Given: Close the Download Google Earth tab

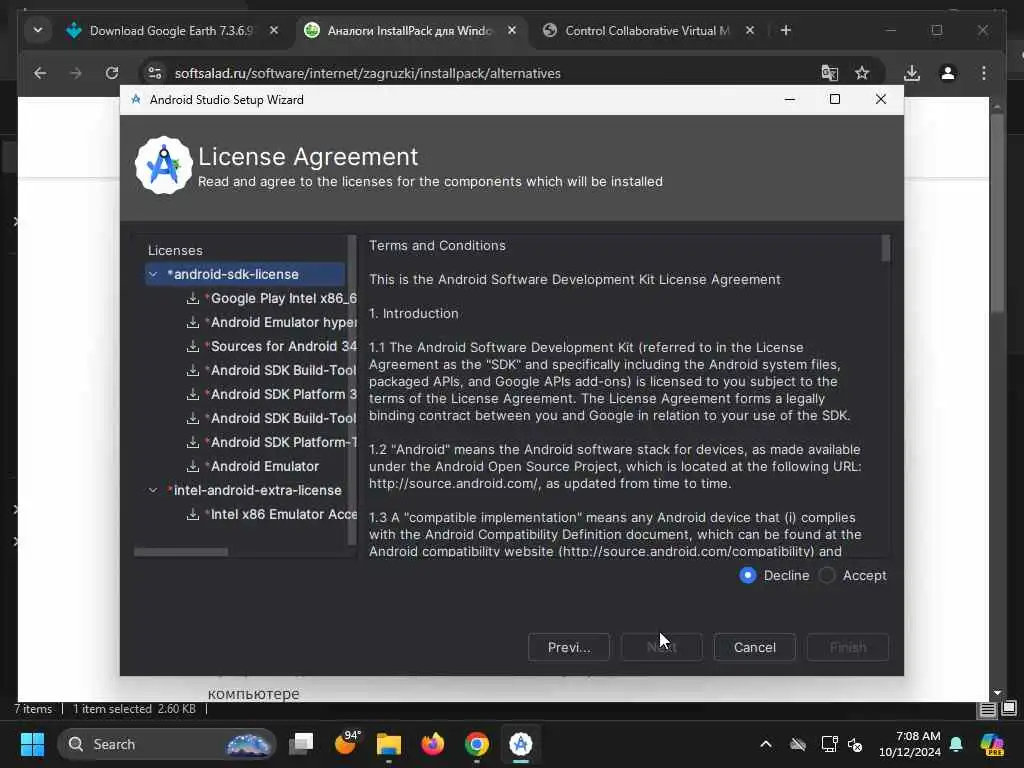Looking at the screenshot, I should click(274, 31).
